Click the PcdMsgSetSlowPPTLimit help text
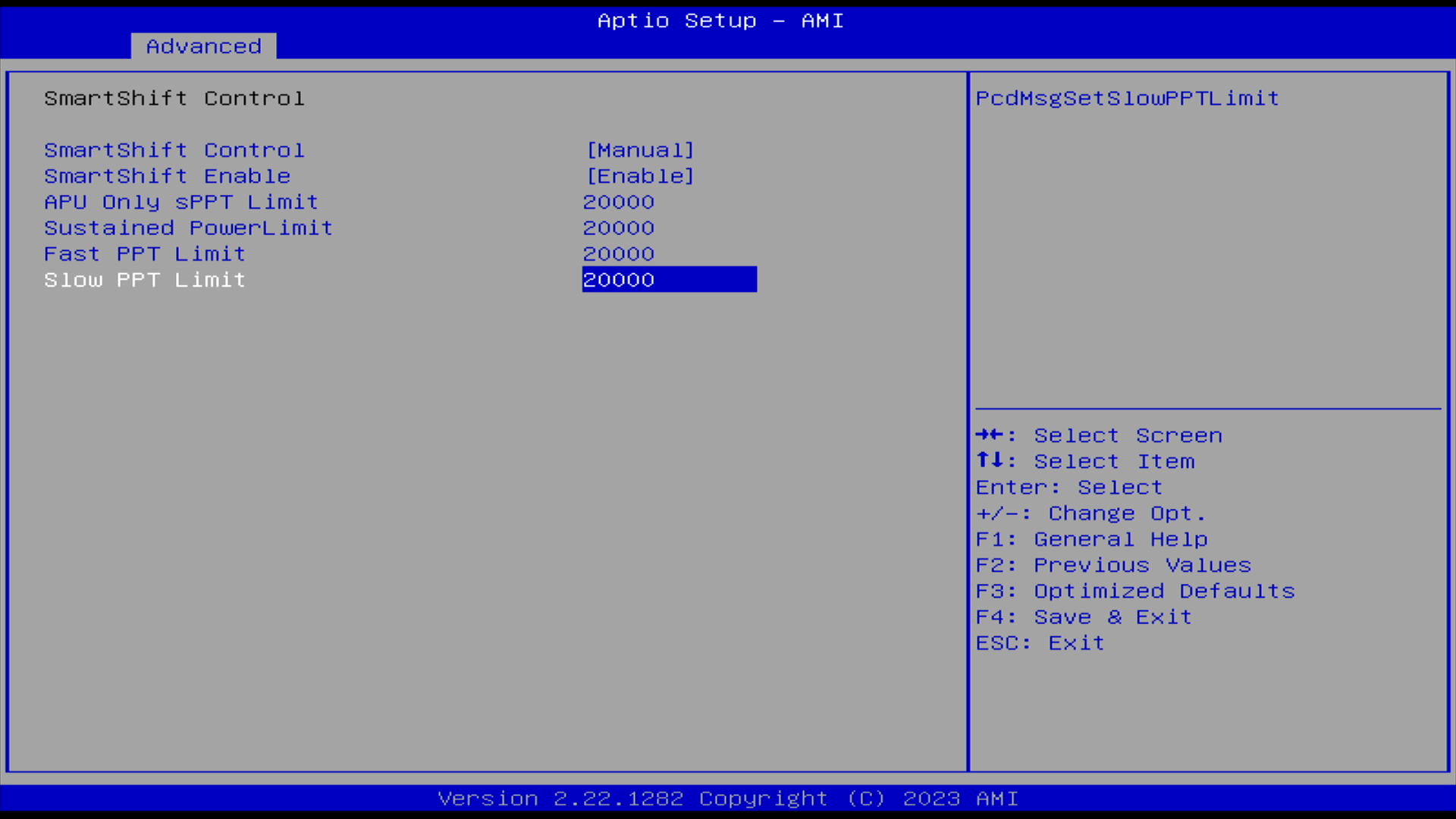This screenshot has height=819, width=1456. (x=1128, y=99)
